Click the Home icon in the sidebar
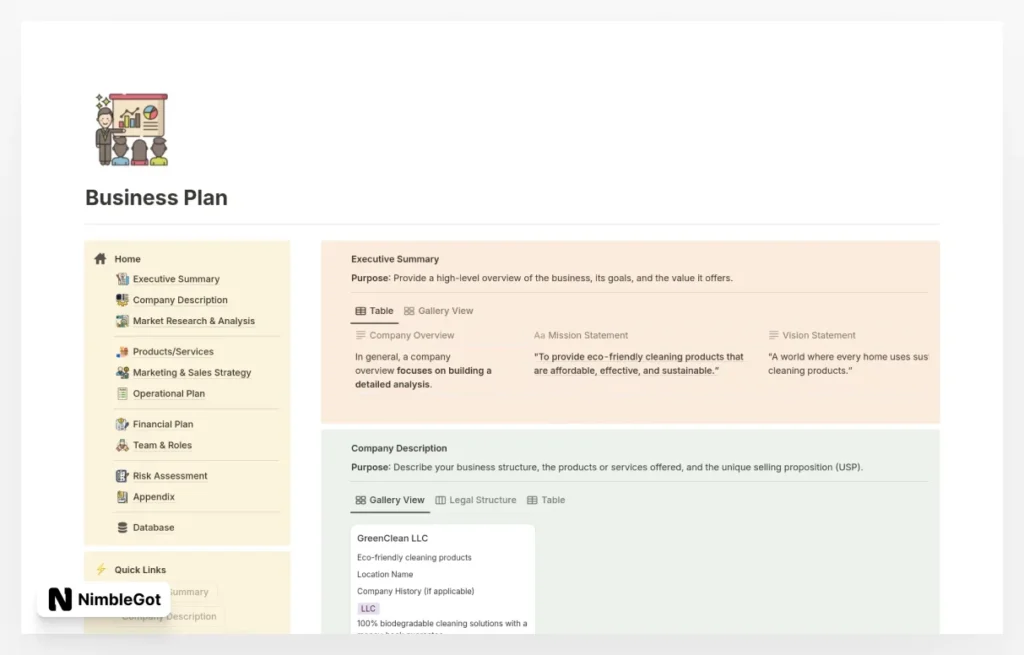Viewport: 1024px width, 655px height. coord(100,258)
